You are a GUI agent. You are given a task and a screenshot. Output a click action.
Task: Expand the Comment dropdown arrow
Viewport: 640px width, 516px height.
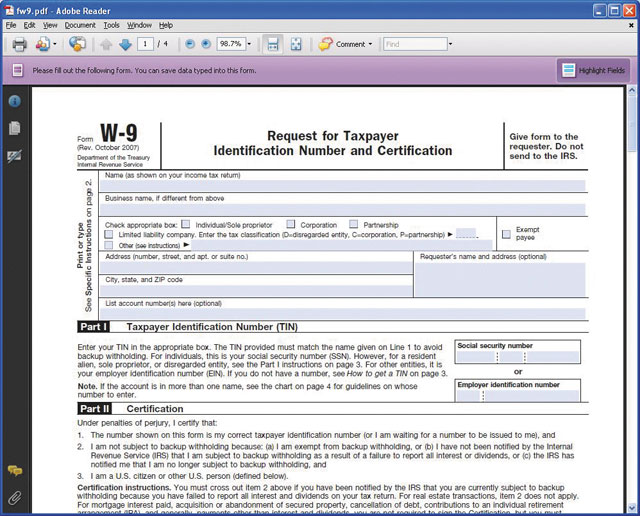pos(370,44)
